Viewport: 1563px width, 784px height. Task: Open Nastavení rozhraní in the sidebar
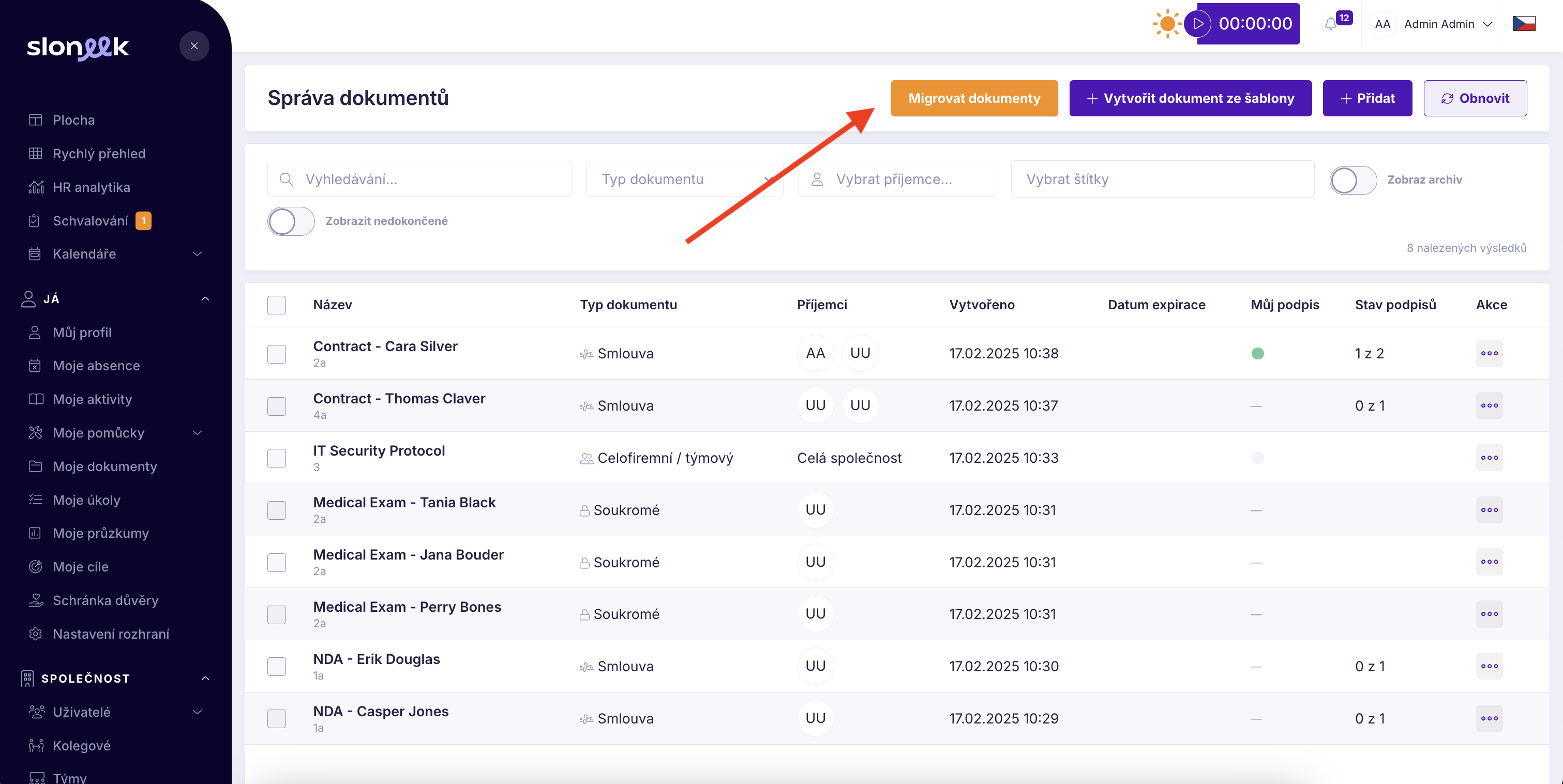click(111, 634)
